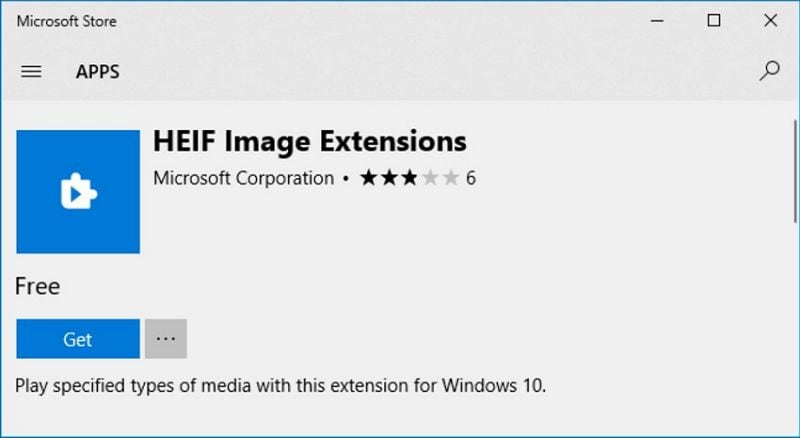Viewport: 800px width, 438px height.
Task: Click the APPS section header
Action: (x=98, y=71)
